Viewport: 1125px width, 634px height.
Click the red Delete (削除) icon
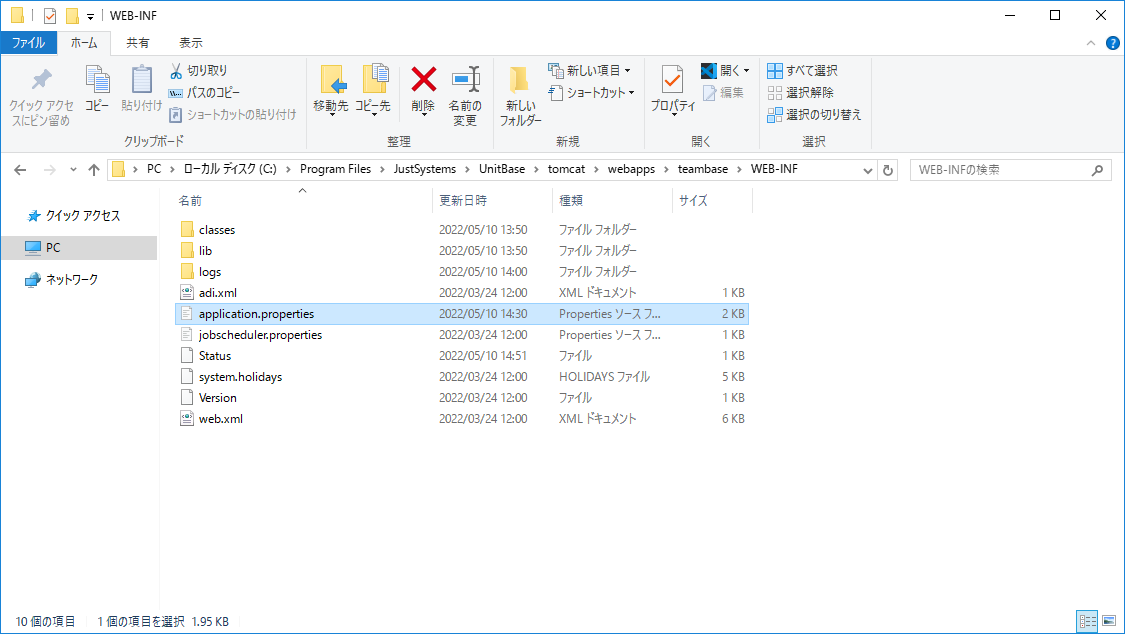423,80
